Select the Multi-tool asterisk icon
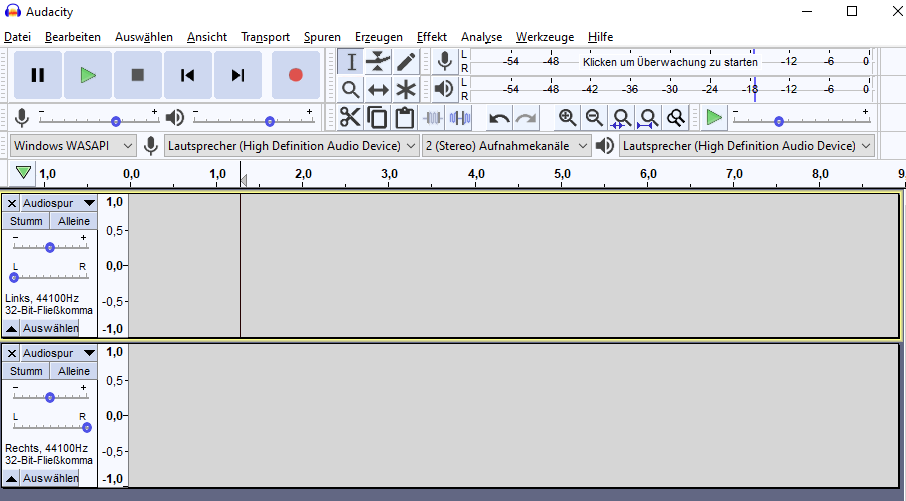Screen dimensions: 906x501 pyautogui.click(x=406, y=90)
